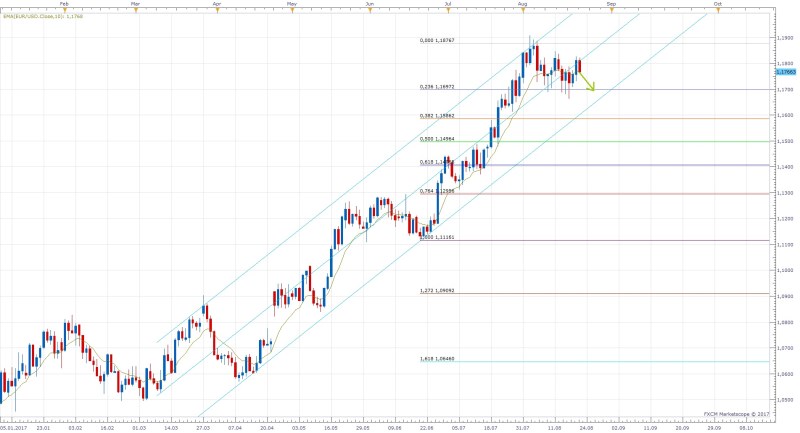Click the Aug month marker triangle
This screenshot has width=800, height=433.
point(524,8)
